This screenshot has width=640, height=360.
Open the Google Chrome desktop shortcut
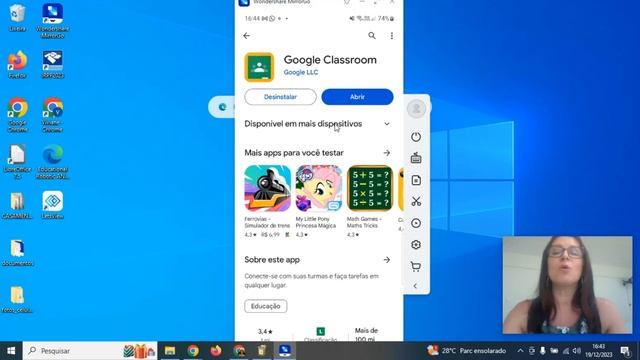coord(17,115)
